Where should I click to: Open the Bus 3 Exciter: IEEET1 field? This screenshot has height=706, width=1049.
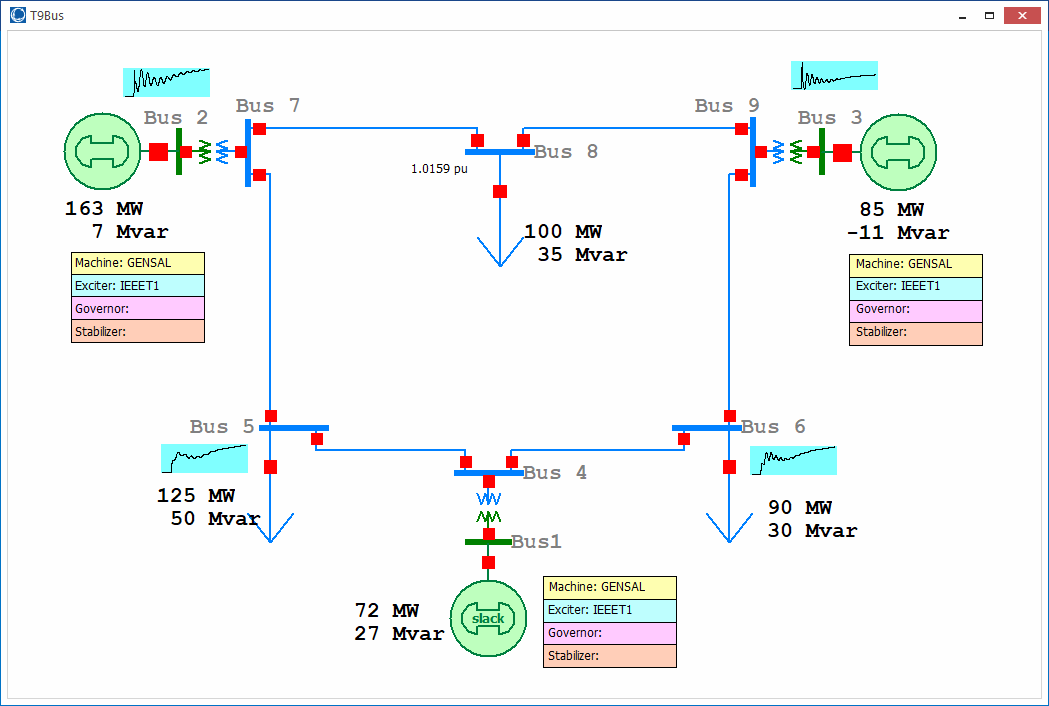point(915,288)
